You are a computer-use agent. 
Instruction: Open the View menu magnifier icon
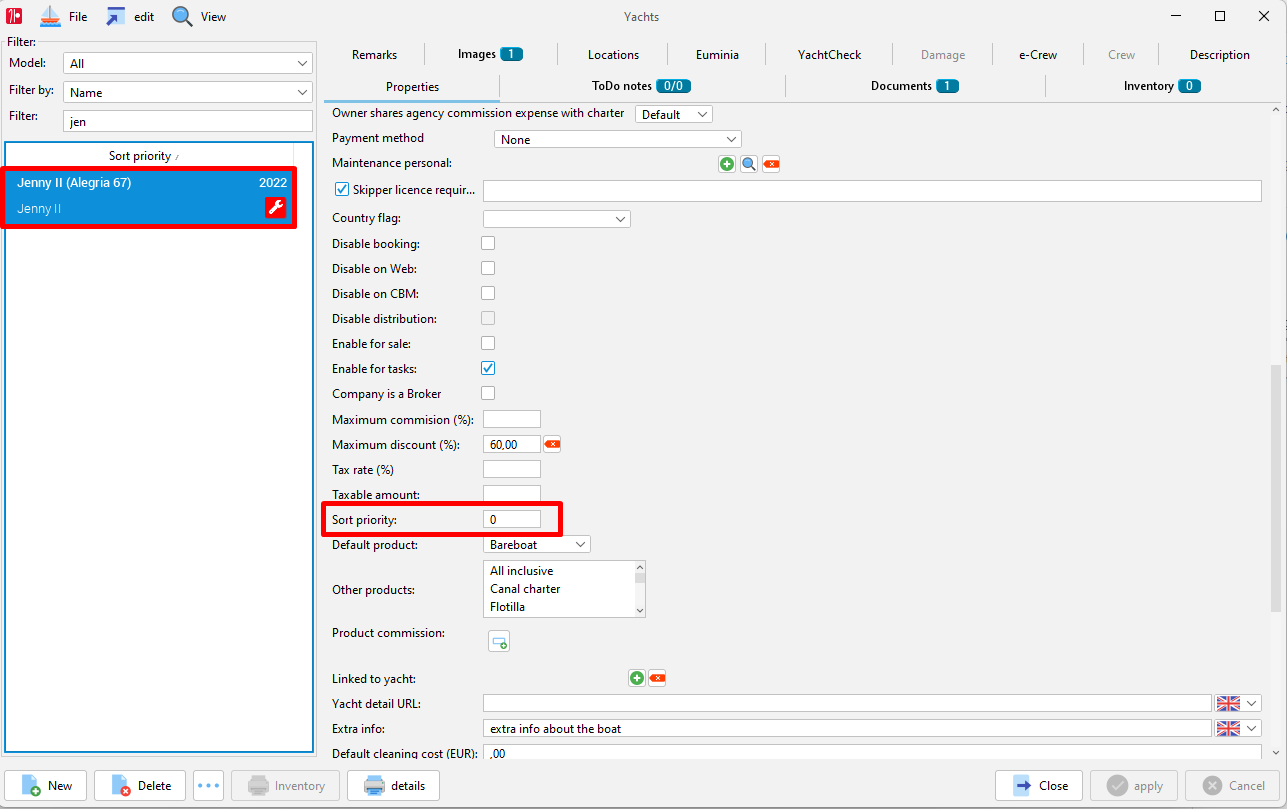pyautogui.click(x=182, y=16)
